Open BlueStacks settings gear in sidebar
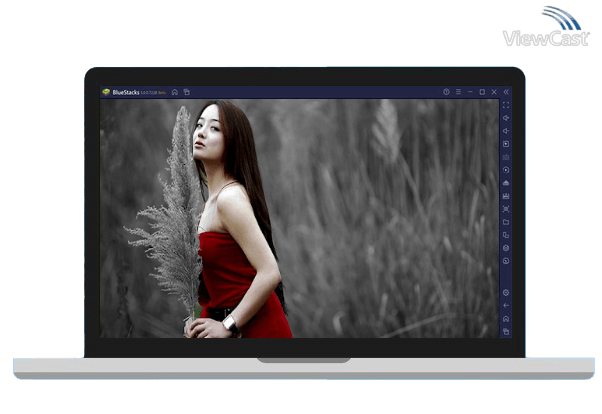602x414 pixels. tap(506, 293)
